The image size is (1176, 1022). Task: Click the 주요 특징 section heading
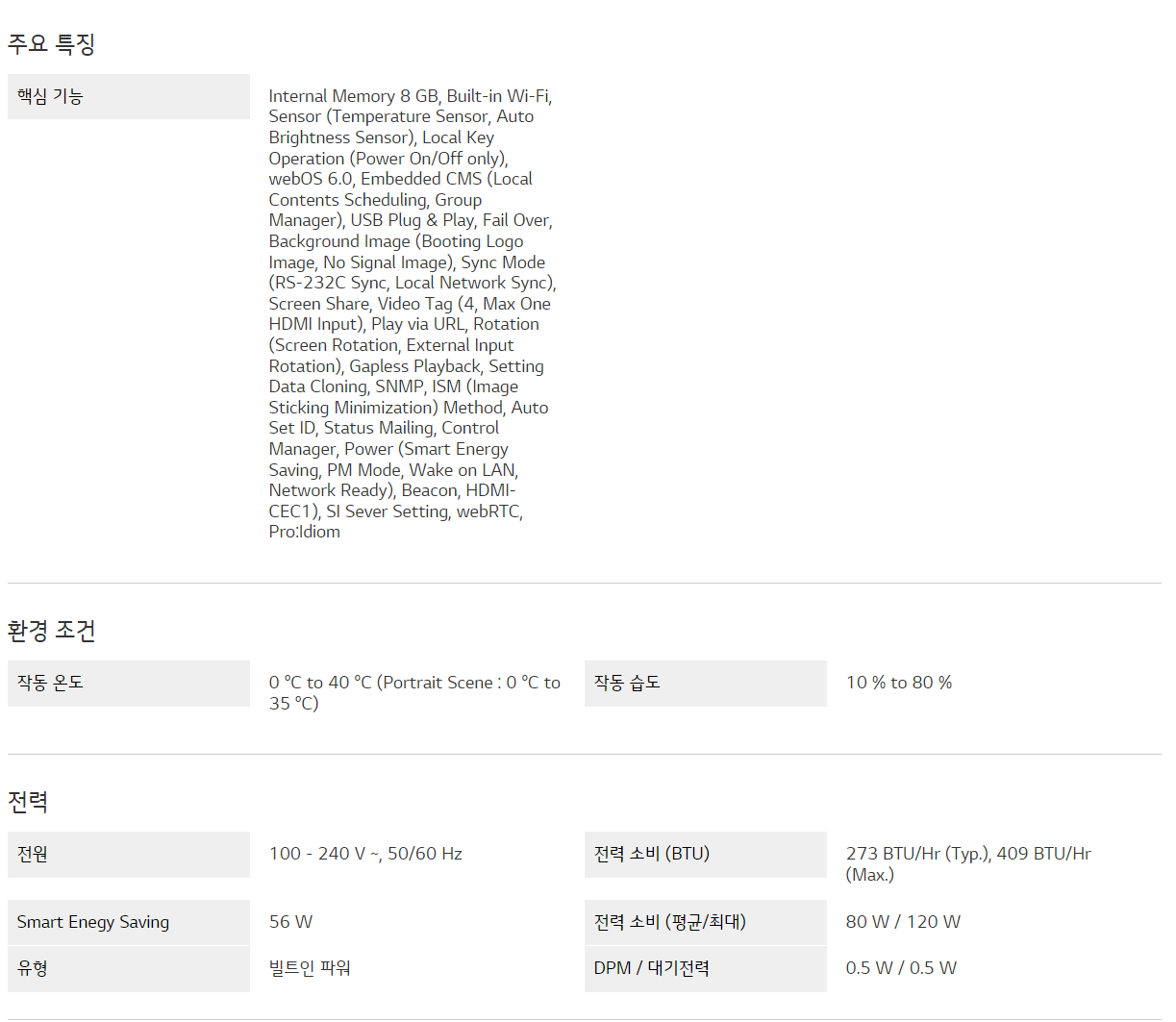coord(52,44)
